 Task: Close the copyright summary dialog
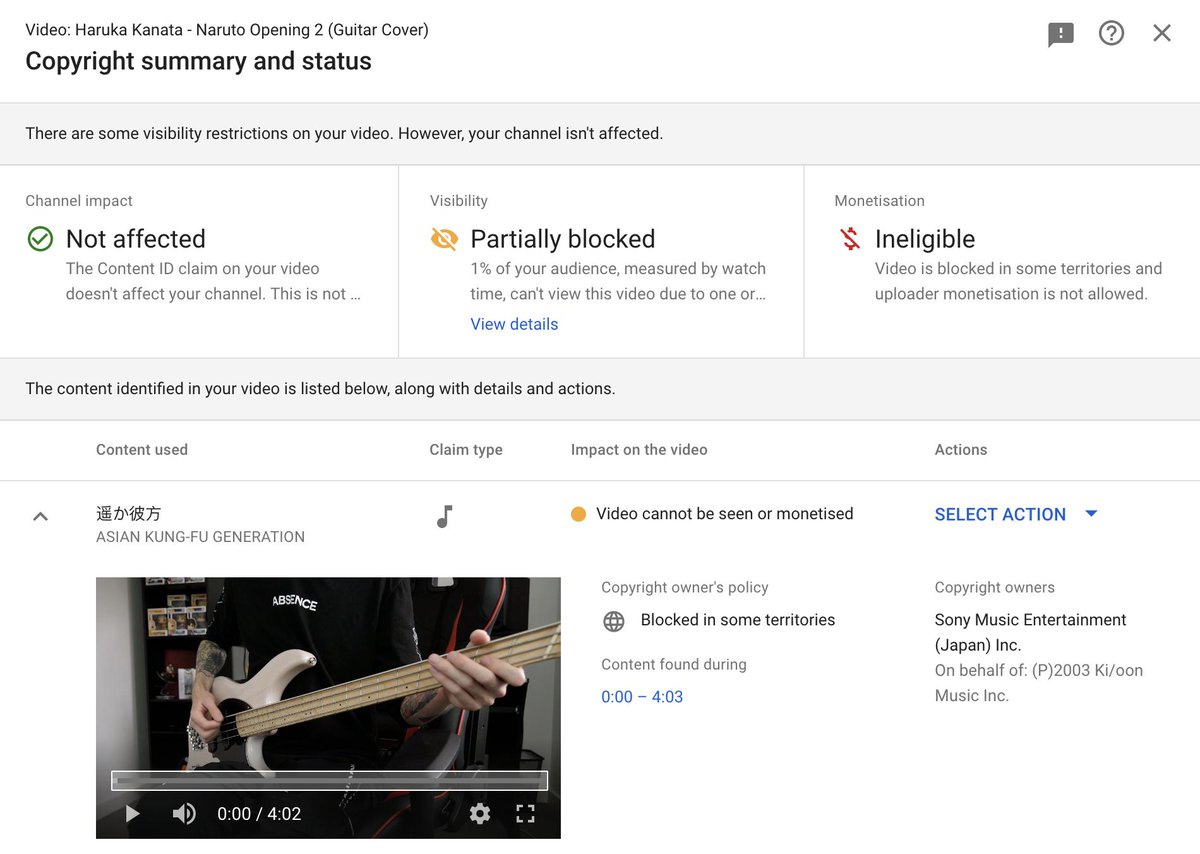[1162, 33]
